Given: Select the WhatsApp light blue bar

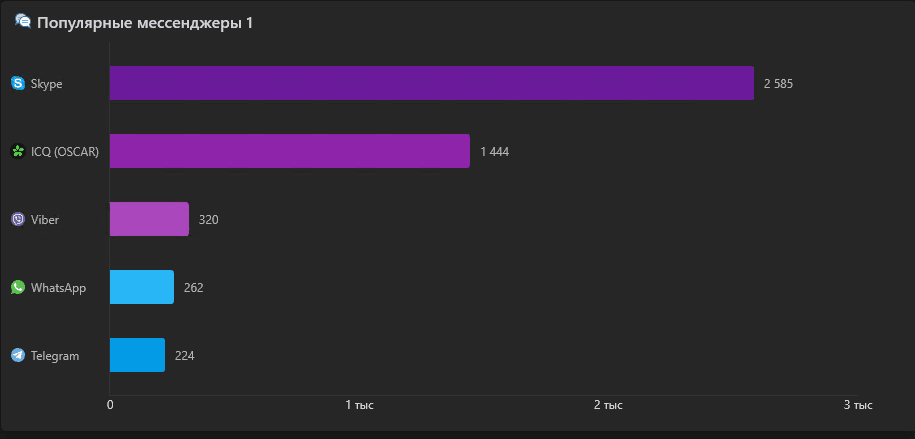Looking at the screenshot, I should [x=142, y=287].
